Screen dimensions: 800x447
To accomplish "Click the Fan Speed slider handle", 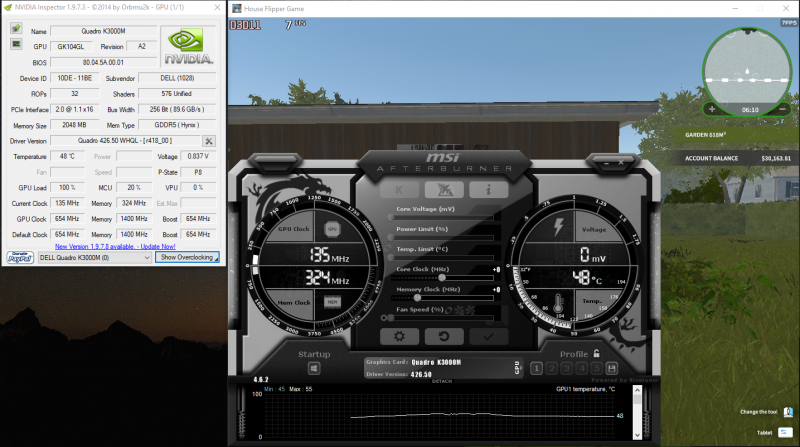I will pos(391,318).
